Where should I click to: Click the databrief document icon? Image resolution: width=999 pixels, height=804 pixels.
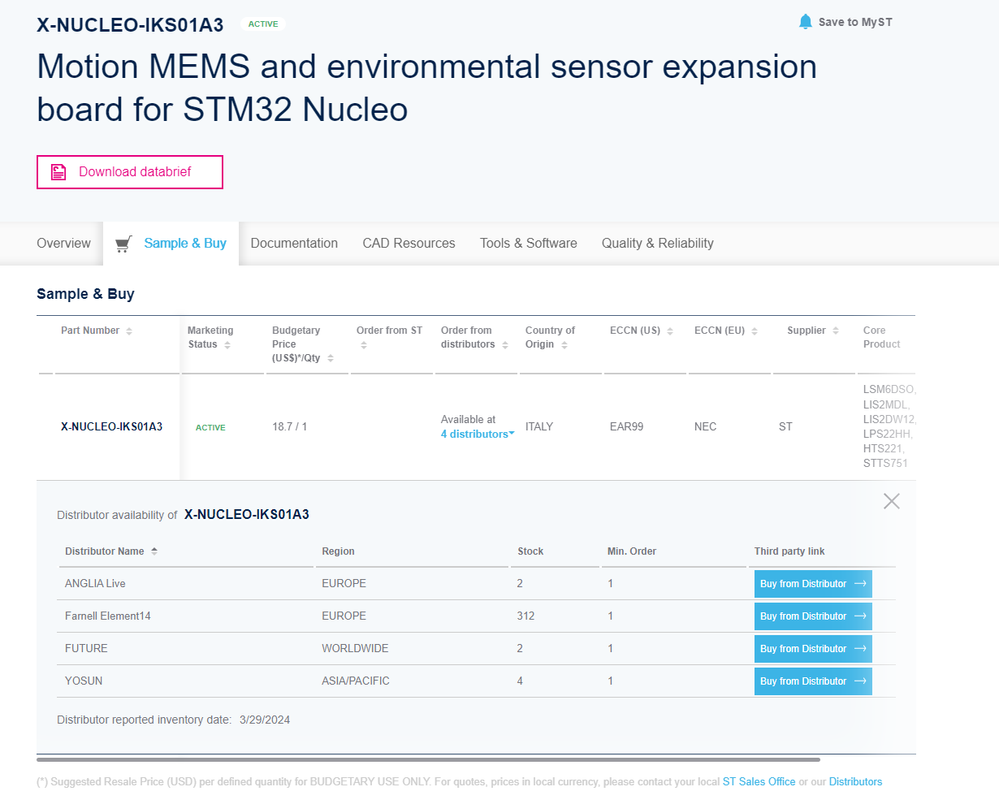[59, 172]
